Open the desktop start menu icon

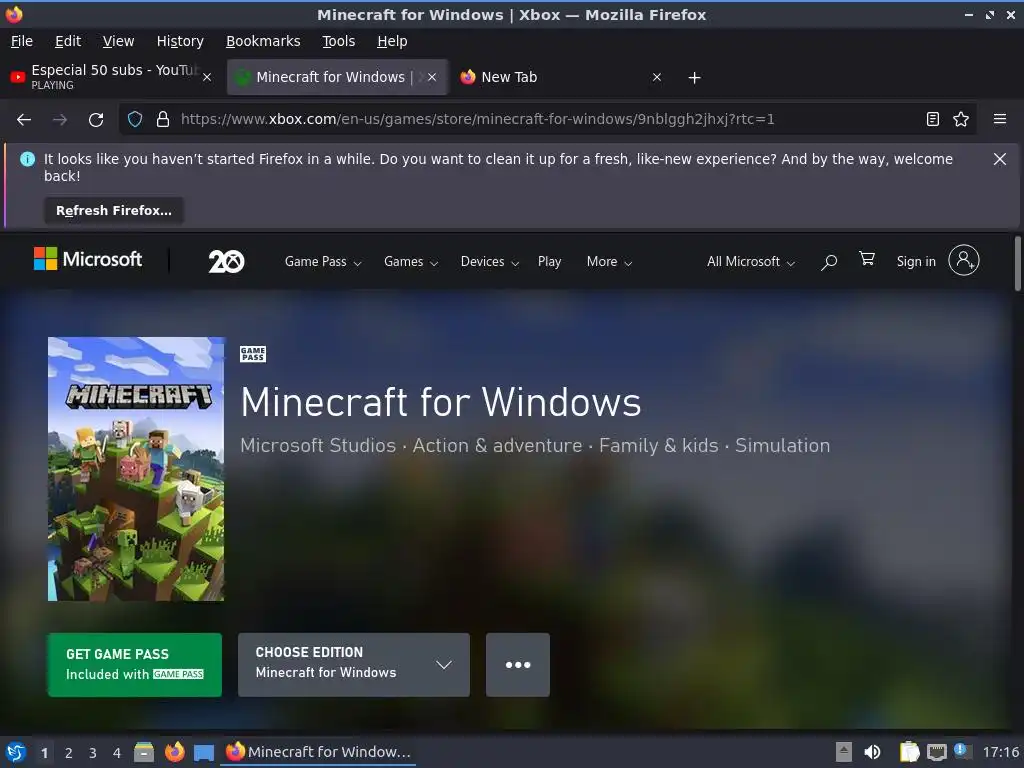[16, 752]
